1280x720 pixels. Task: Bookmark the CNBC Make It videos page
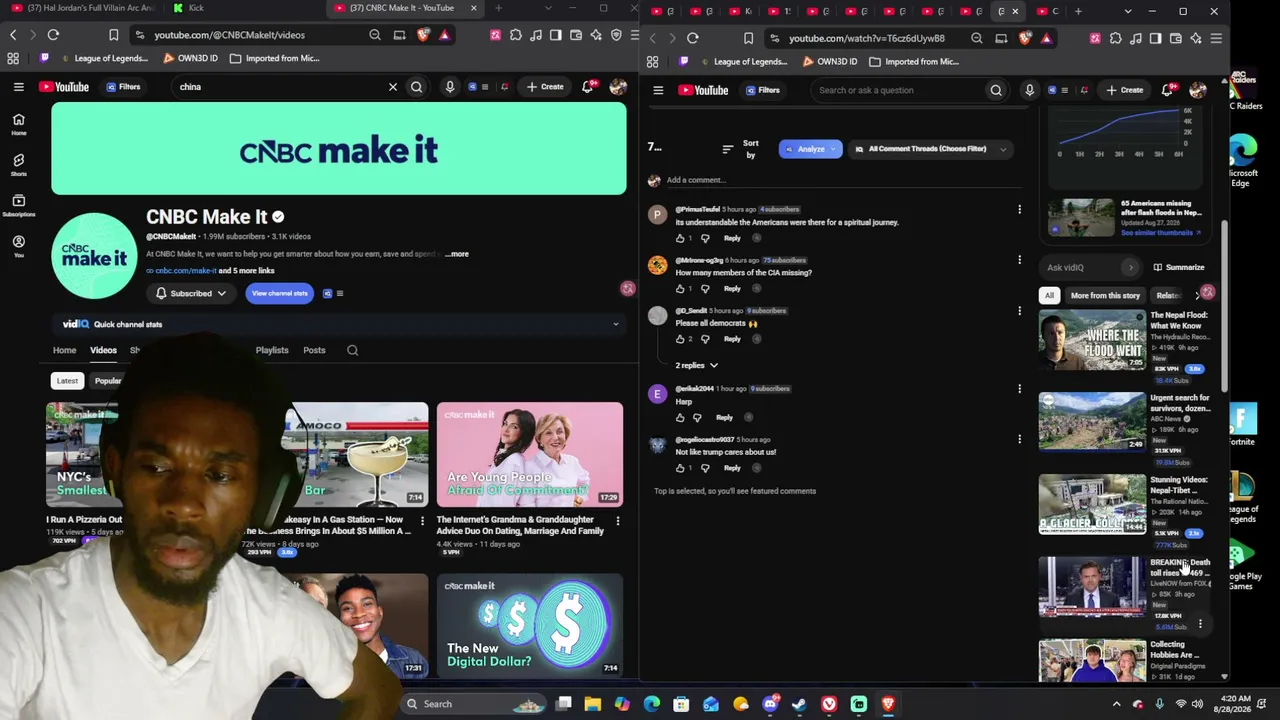click(x=113, y=35)
